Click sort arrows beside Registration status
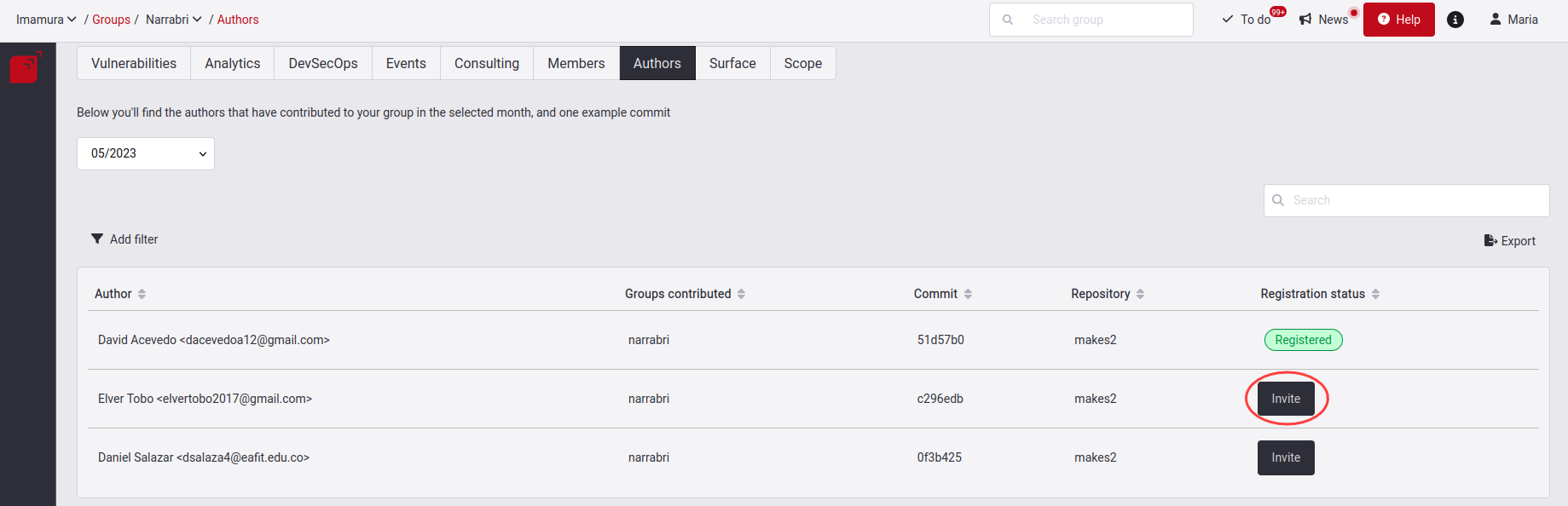The height and width of the screenshot is (506, 1568). (1375, 294)
